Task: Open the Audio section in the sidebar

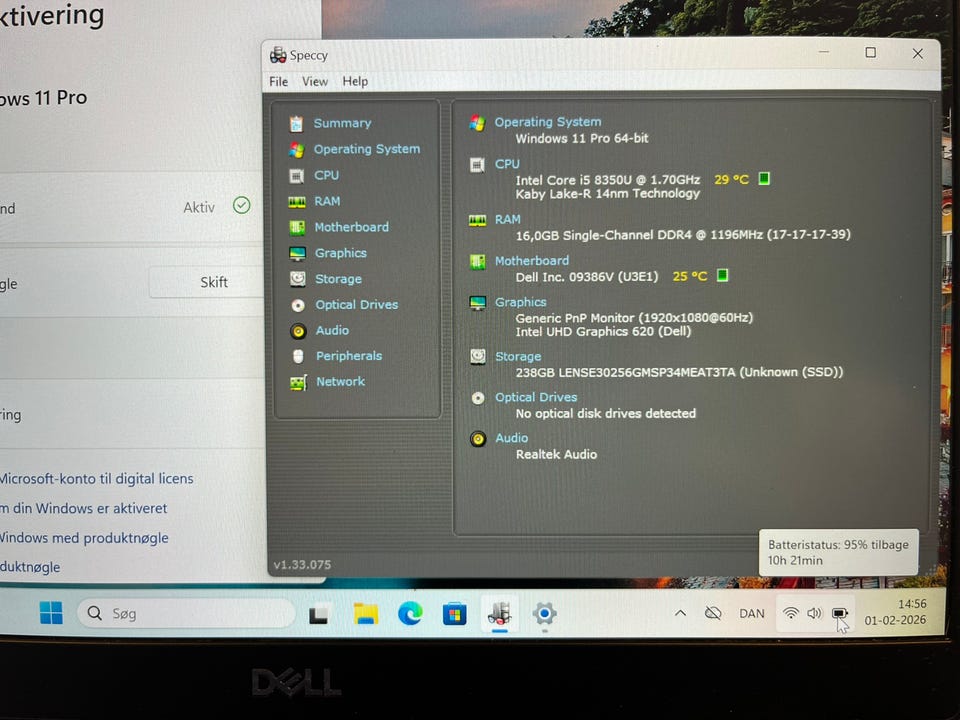Action: [x=332, y=330]
